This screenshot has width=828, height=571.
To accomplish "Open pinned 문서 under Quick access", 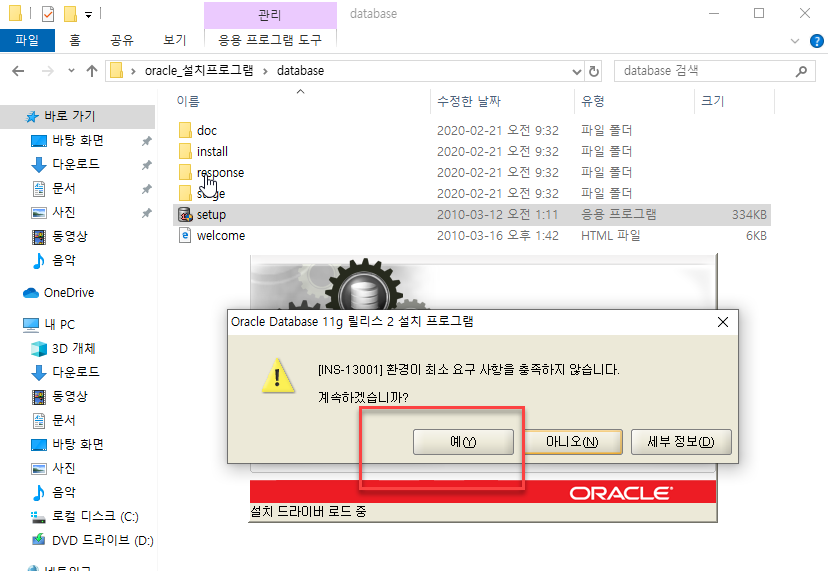I will (64, 189).
